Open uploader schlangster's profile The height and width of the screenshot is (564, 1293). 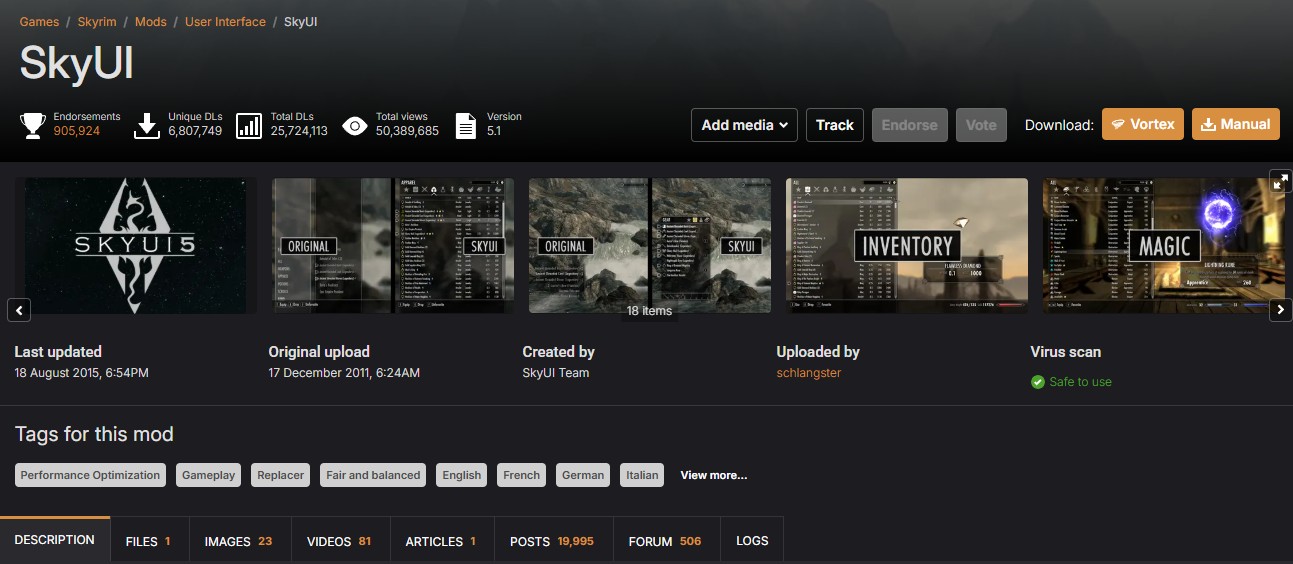click(x=808, y=373)
